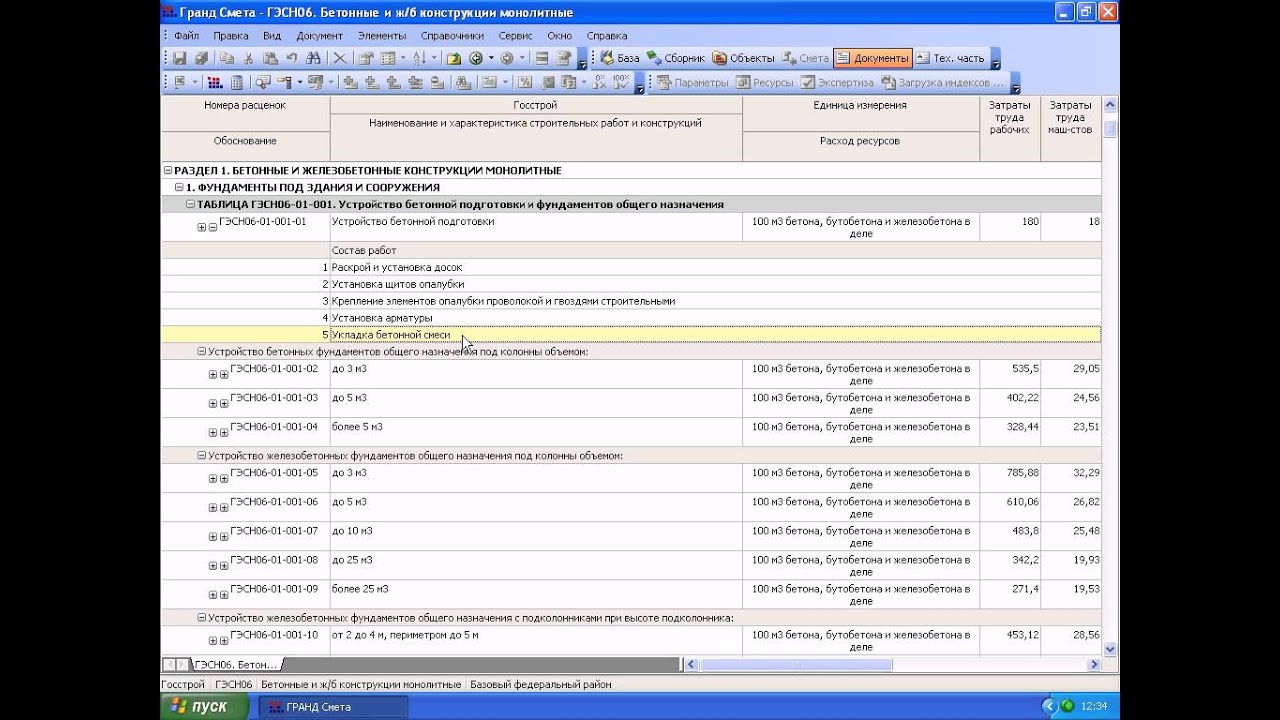Collapse '1. ФУНДАМЕНТЫ ПОД ЗДАНИЯ И СООРУЖЕНИЯ' node
This screenshot has height=720, width=1280.
179,188
